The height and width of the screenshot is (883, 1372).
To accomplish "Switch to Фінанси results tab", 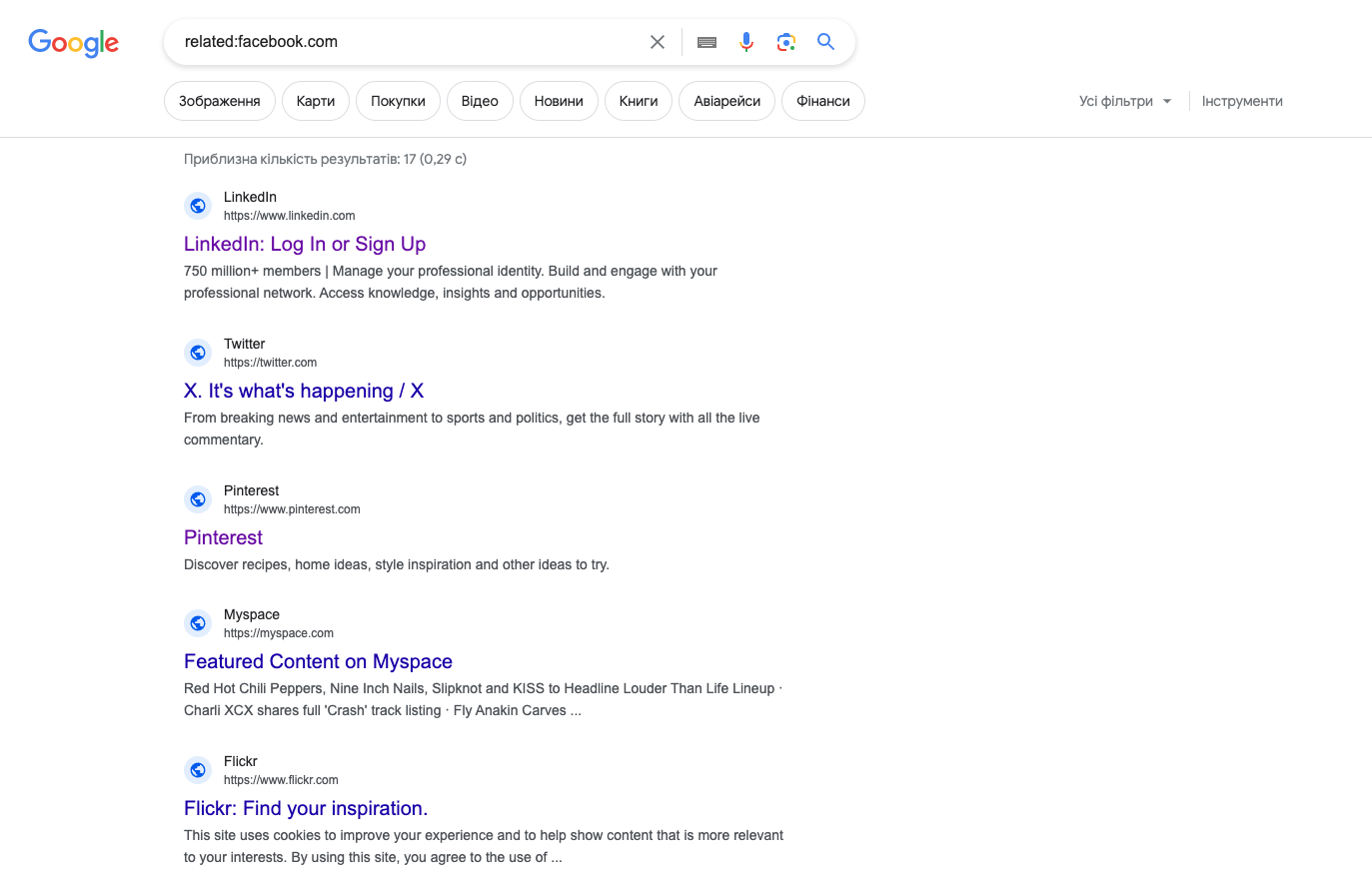I will [823, 101].
